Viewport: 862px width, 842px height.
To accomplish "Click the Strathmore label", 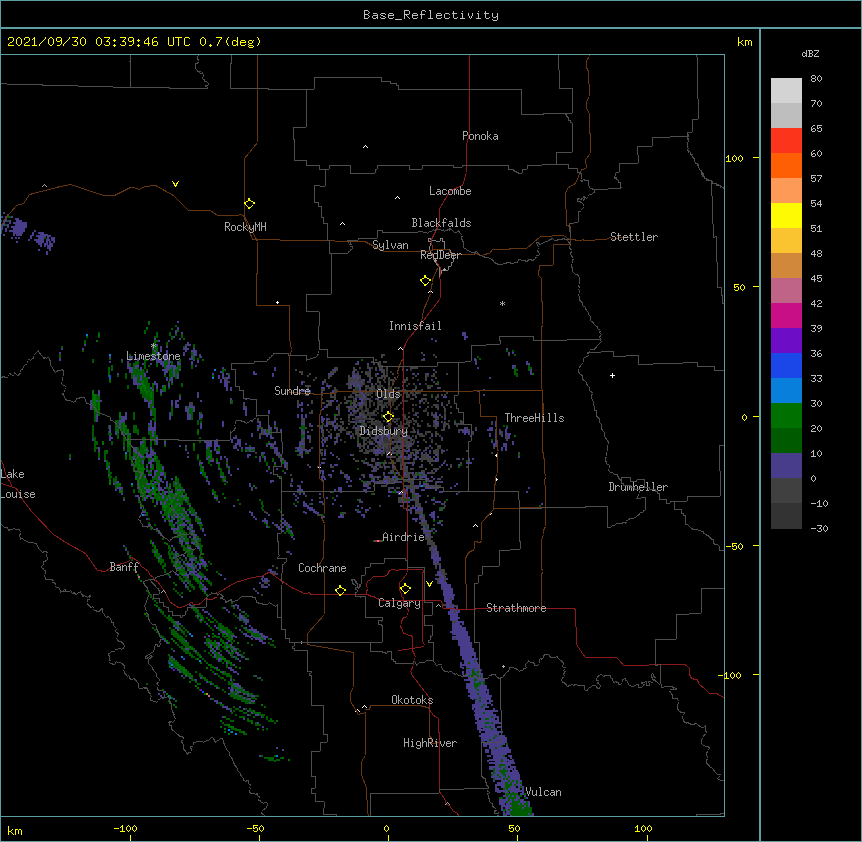I will 516,608.
